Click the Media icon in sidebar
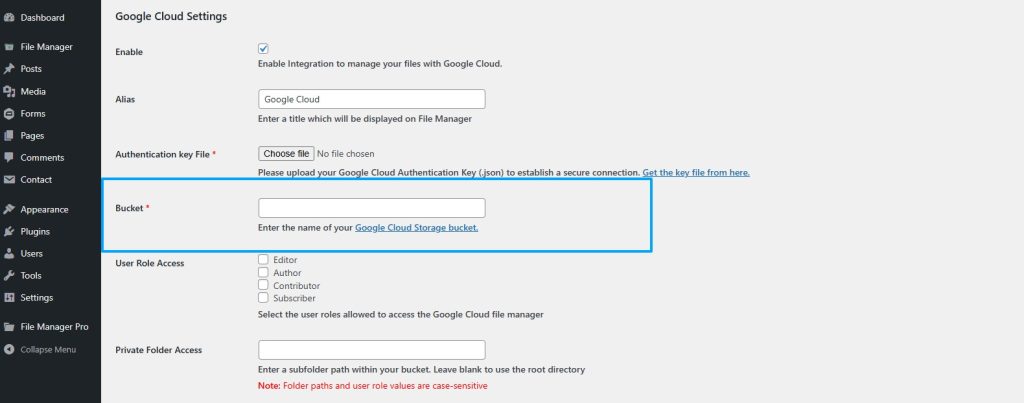The image size is (1024, 403). tap(9, 91)
